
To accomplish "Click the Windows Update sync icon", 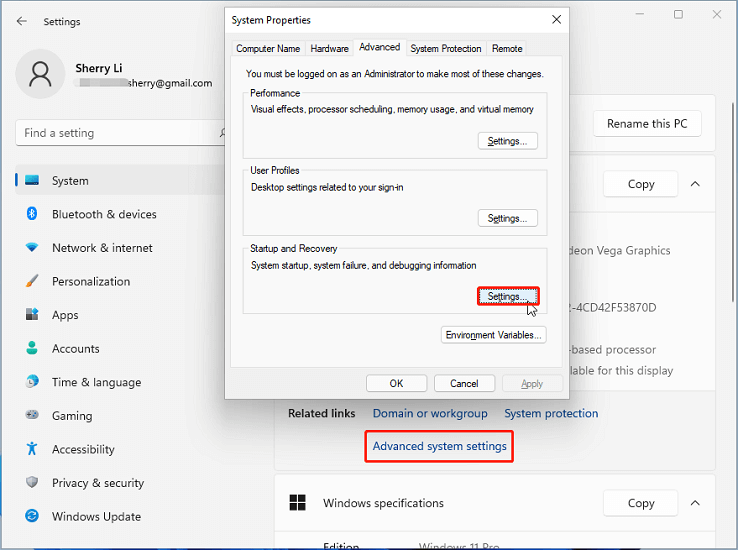I will point(32,516).
